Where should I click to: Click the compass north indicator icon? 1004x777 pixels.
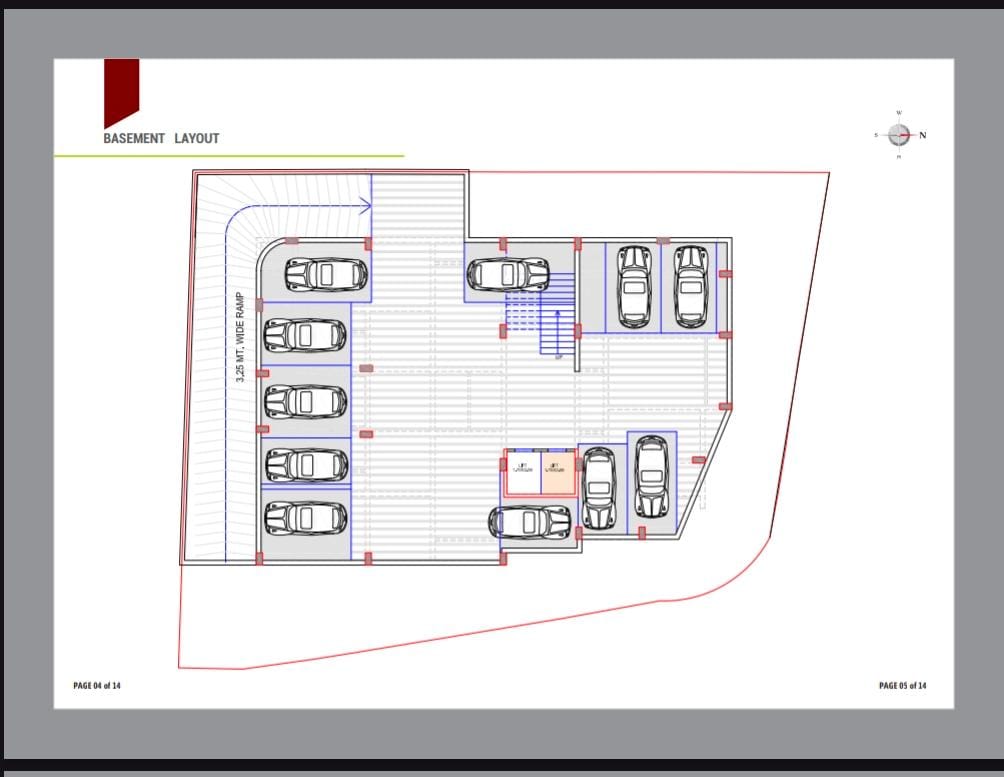(x=900, y=135)
